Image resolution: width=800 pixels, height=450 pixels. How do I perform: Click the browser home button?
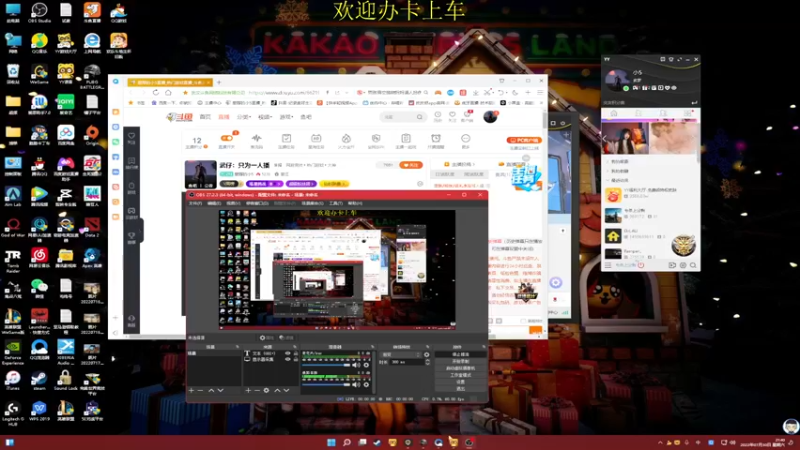pos(168,92)
